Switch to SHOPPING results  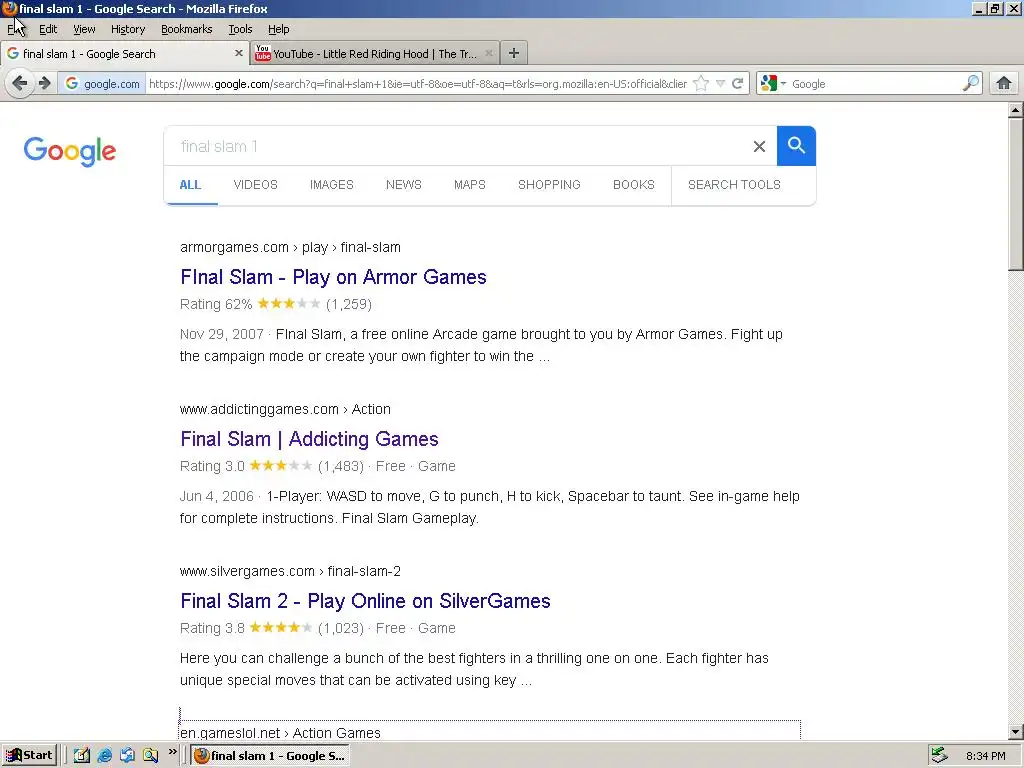point(549,185)
